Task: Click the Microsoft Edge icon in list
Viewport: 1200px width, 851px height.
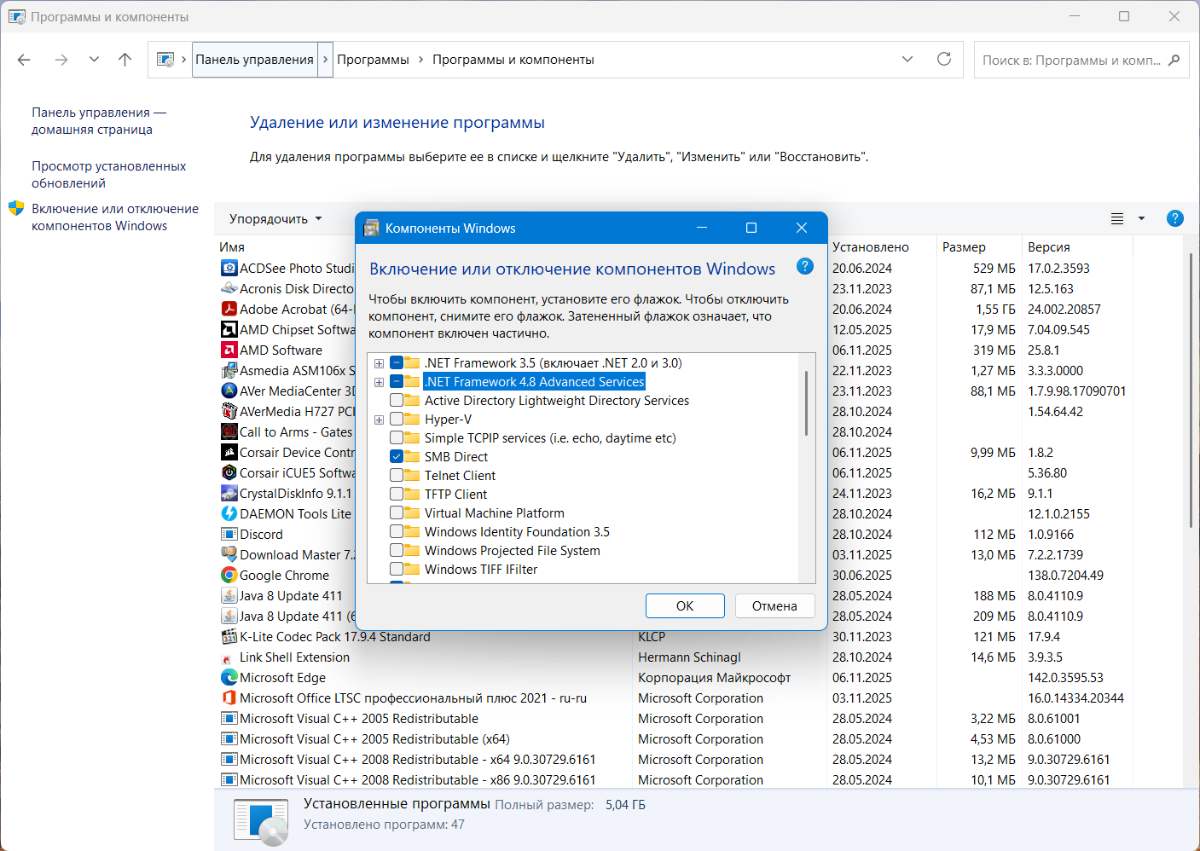Action: [x=229, y=677]
